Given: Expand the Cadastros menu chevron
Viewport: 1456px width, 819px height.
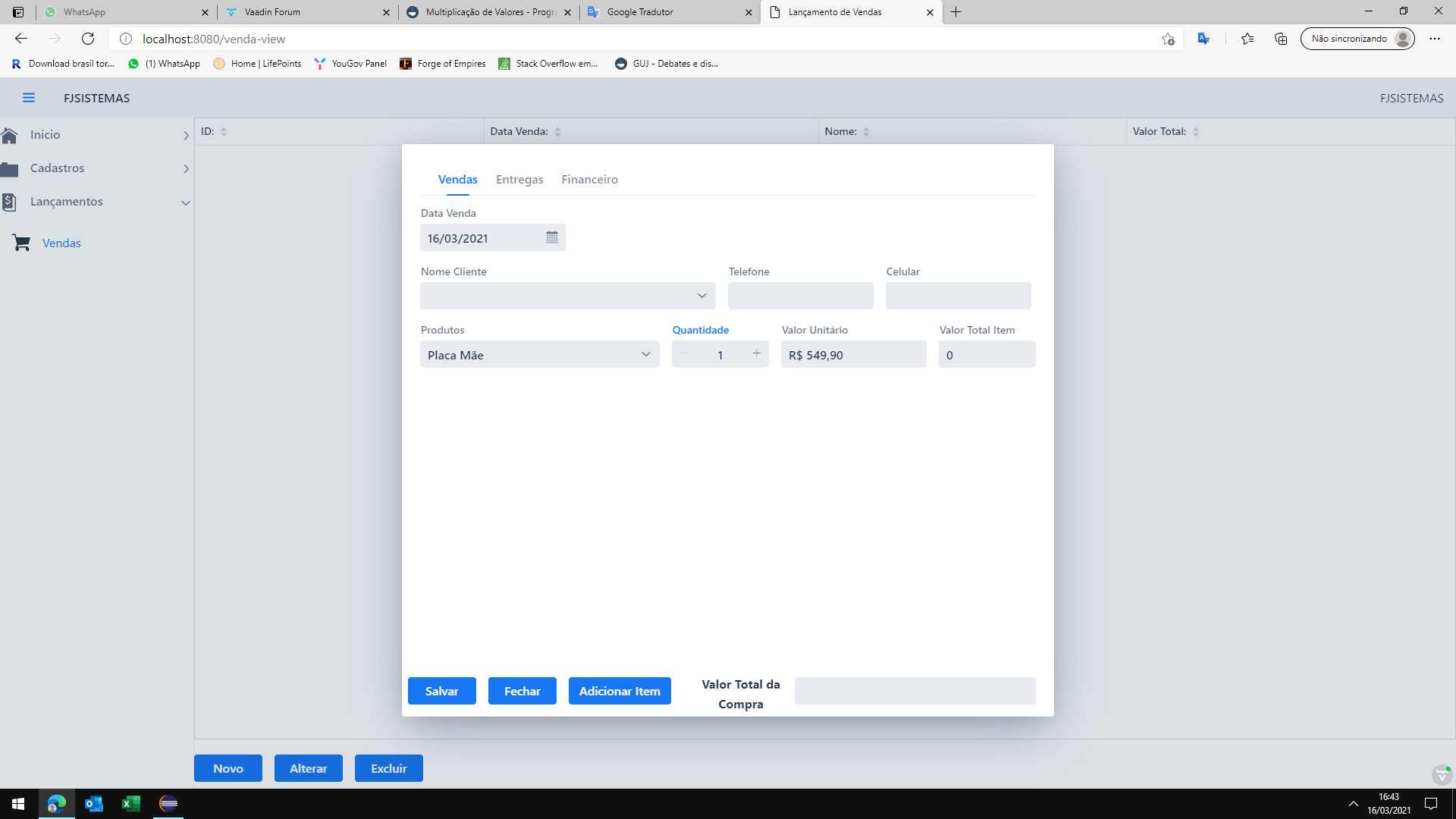Looking at the screenshot, I should [x=185, y=169].
